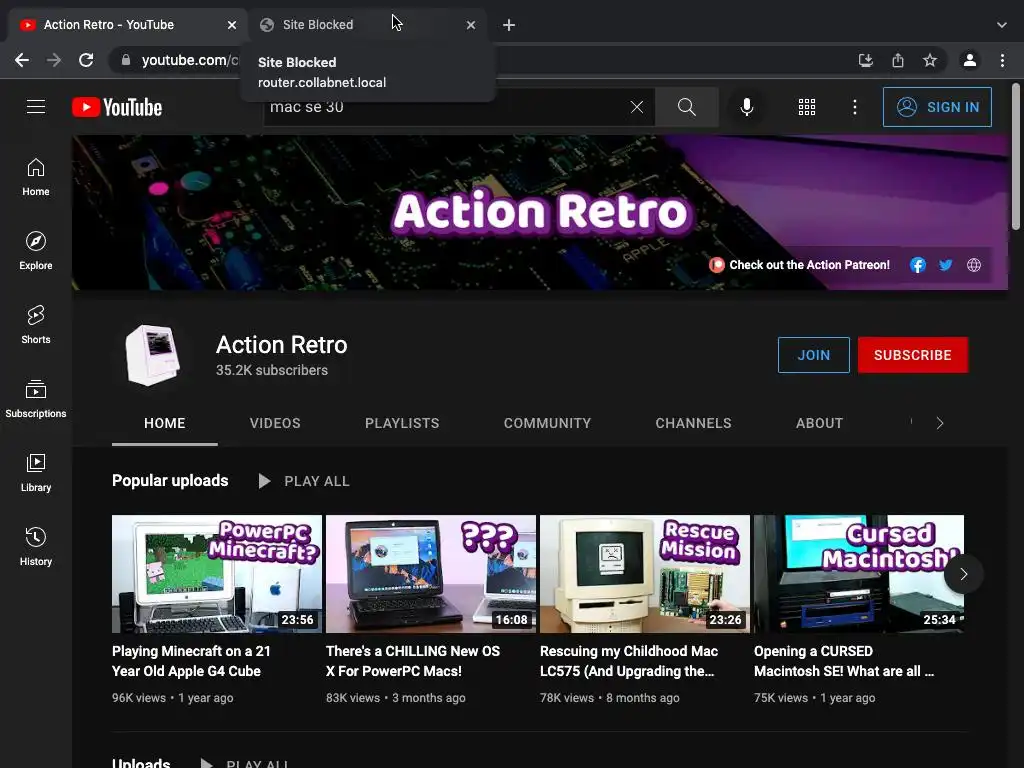Open a new browser tab
Image resolution: width=1024 pixels, height=768 pixels.
pyautogui.click(x=509, y=25)
